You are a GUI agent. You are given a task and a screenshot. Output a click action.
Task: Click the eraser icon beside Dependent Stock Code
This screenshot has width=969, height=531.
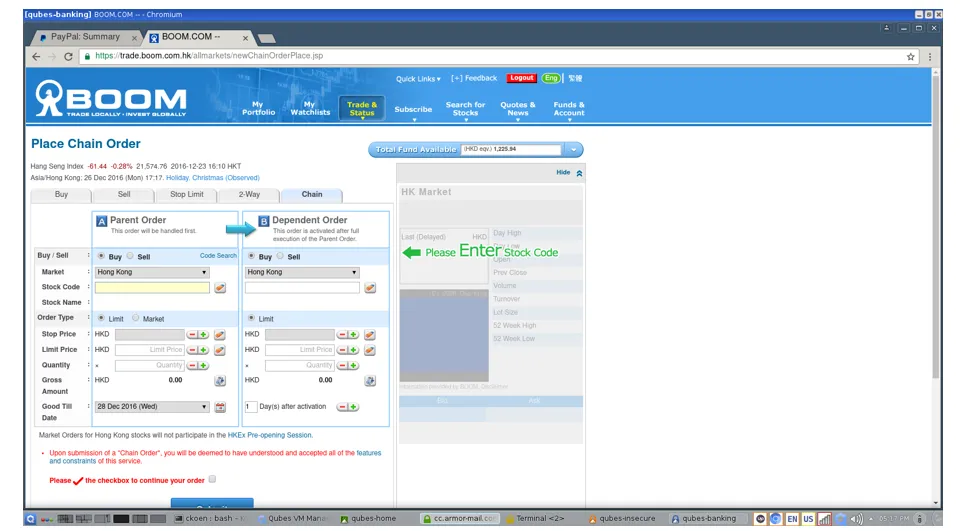(x=370, y=287)
